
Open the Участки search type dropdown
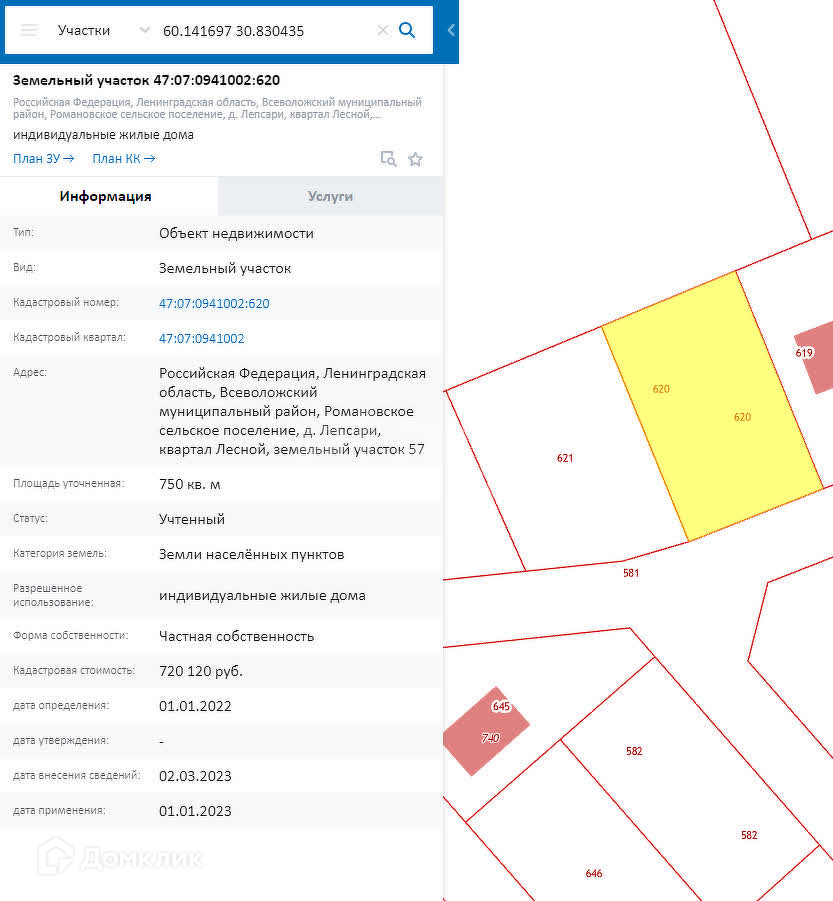[103, 30]
